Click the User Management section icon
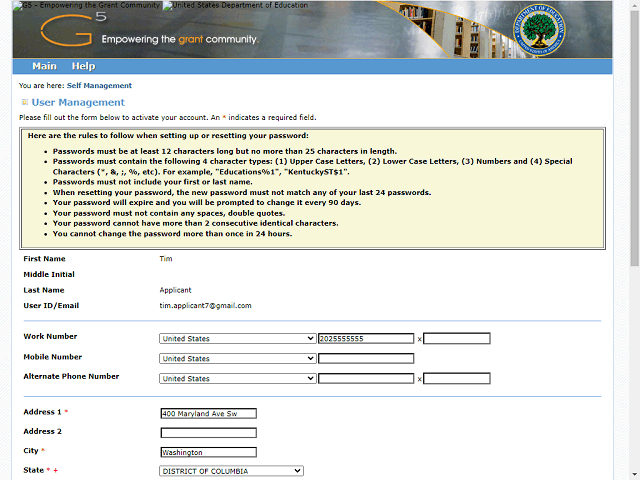 pos(24,102)
